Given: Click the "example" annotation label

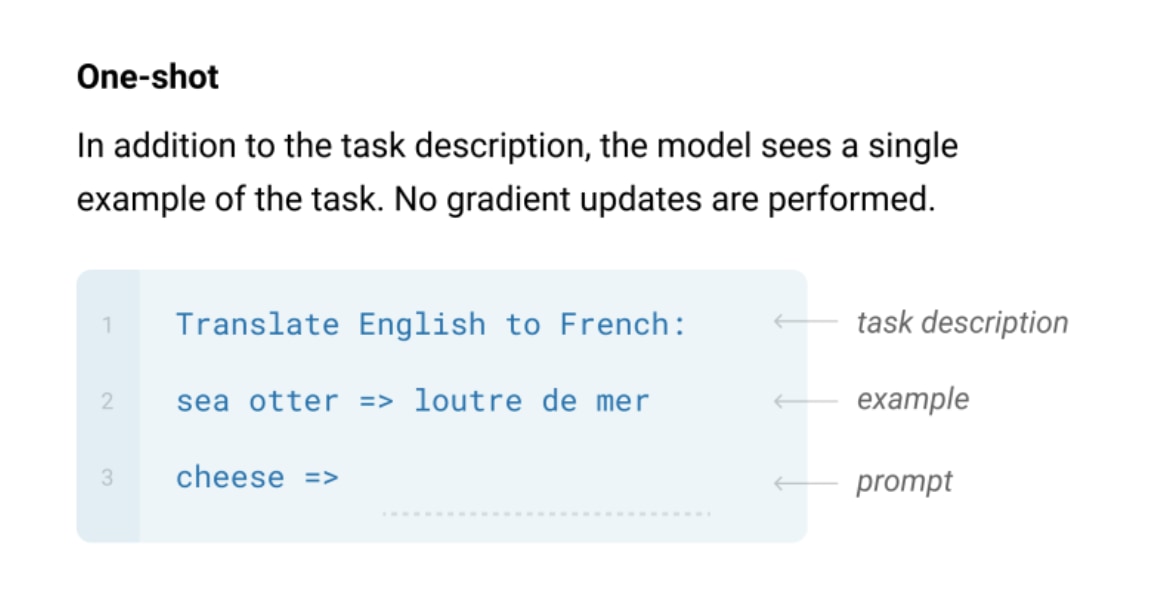Looking at the screenshot, I should pyautogui.click(x=912, y=400).
